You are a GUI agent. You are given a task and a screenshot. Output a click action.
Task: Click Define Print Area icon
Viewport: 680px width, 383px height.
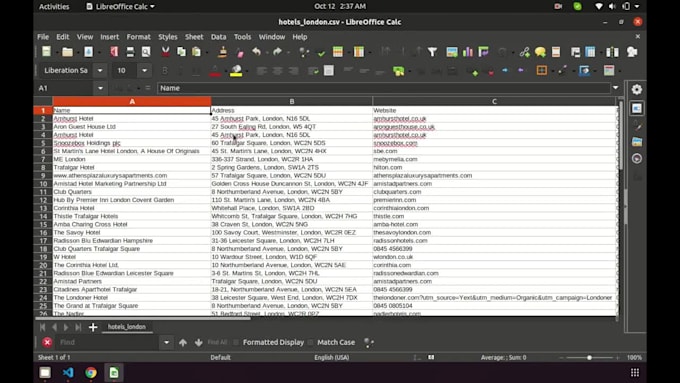click(x=575, y=52)
